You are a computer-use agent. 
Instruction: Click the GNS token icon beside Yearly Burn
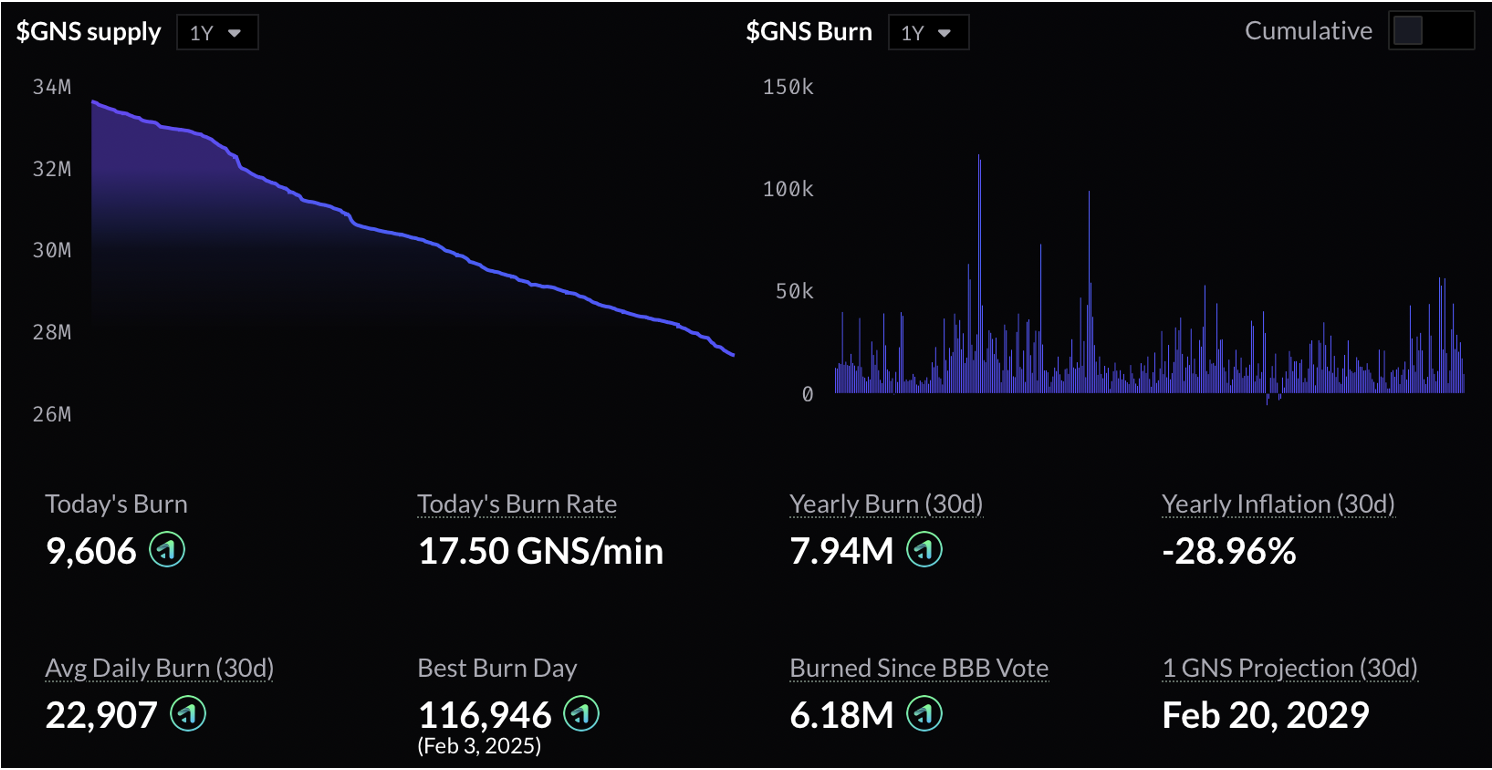[924, 550]
